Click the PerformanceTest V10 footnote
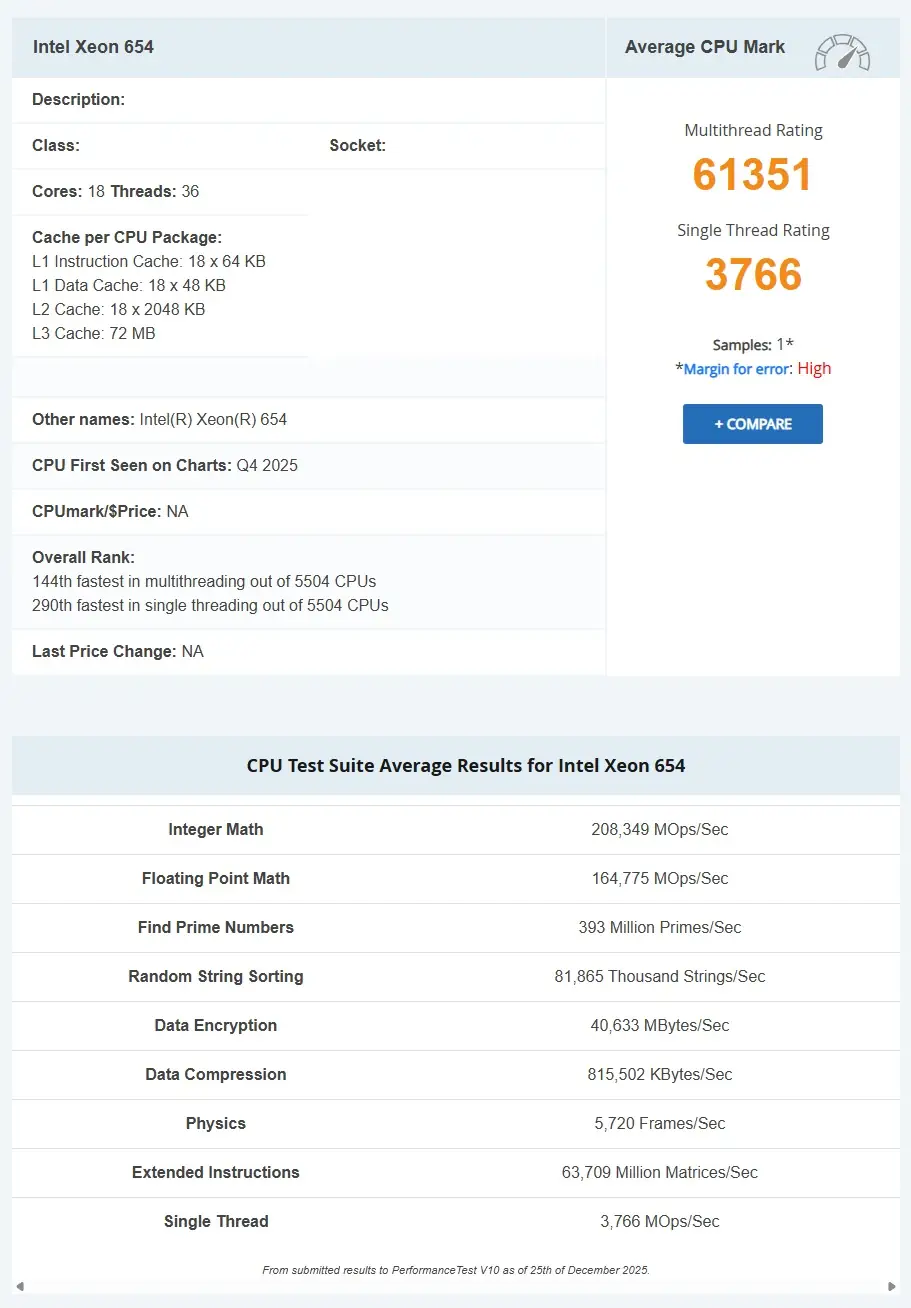The width and height of the screenshot is (911, 1308). [456, 1270]
